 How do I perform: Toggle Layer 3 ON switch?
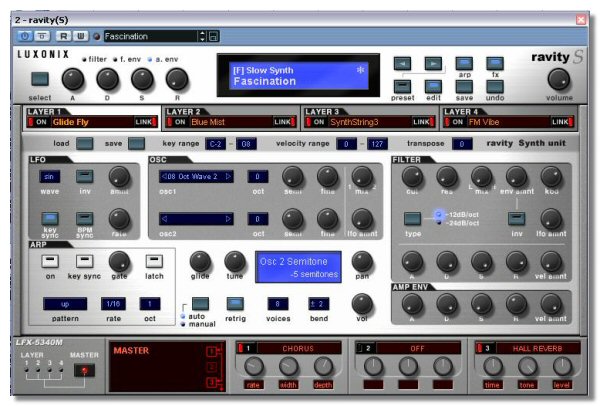coord(316,122)
